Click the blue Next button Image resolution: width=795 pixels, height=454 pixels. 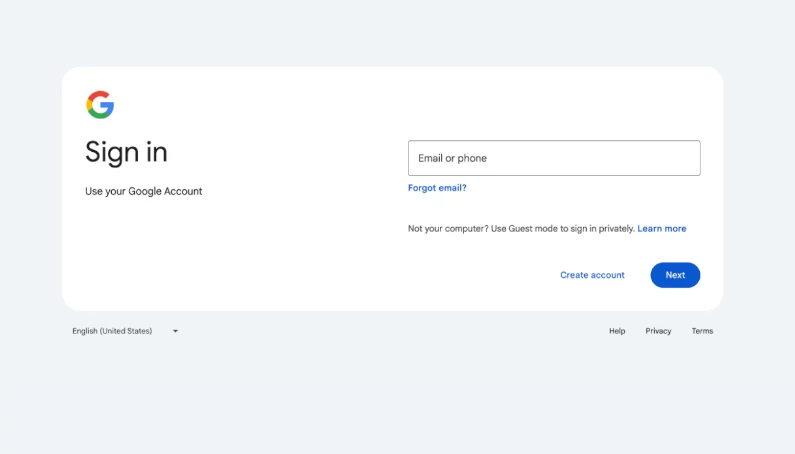click(x=675, y=275)
